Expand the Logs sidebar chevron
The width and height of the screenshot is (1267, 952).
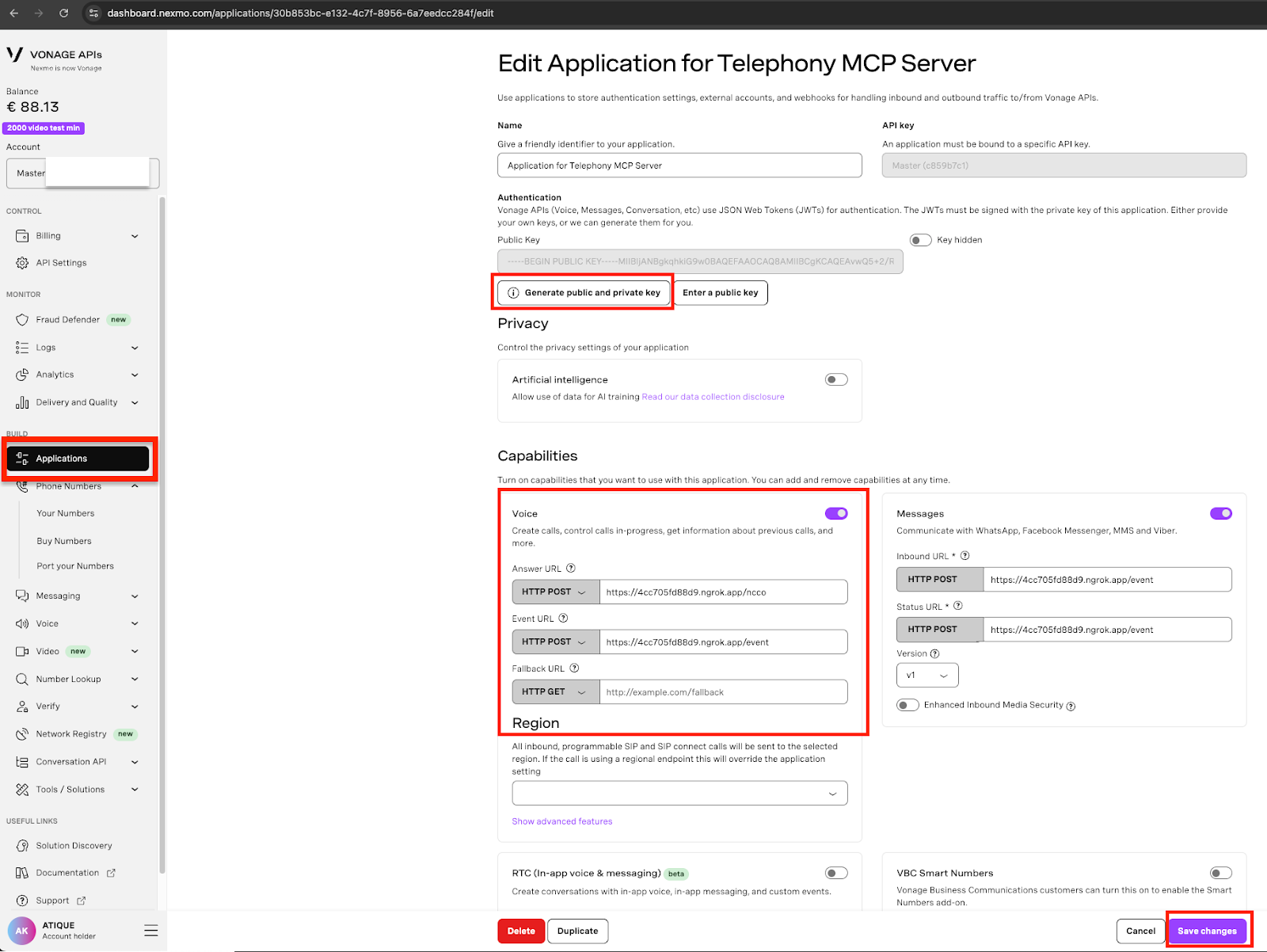pos(135,348)
